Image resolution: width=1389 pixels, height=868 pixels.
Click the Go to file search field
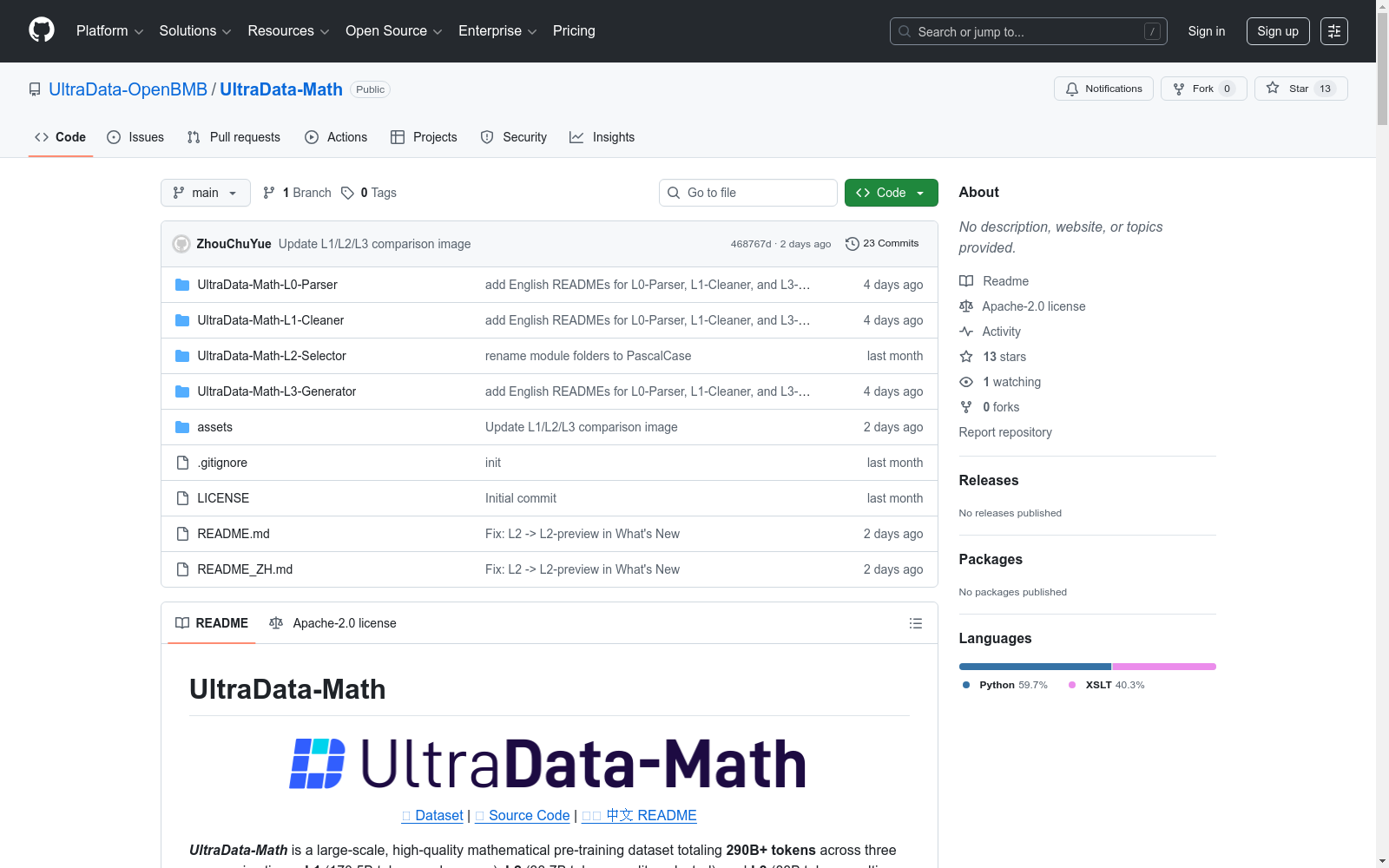(x=748, y=193)
